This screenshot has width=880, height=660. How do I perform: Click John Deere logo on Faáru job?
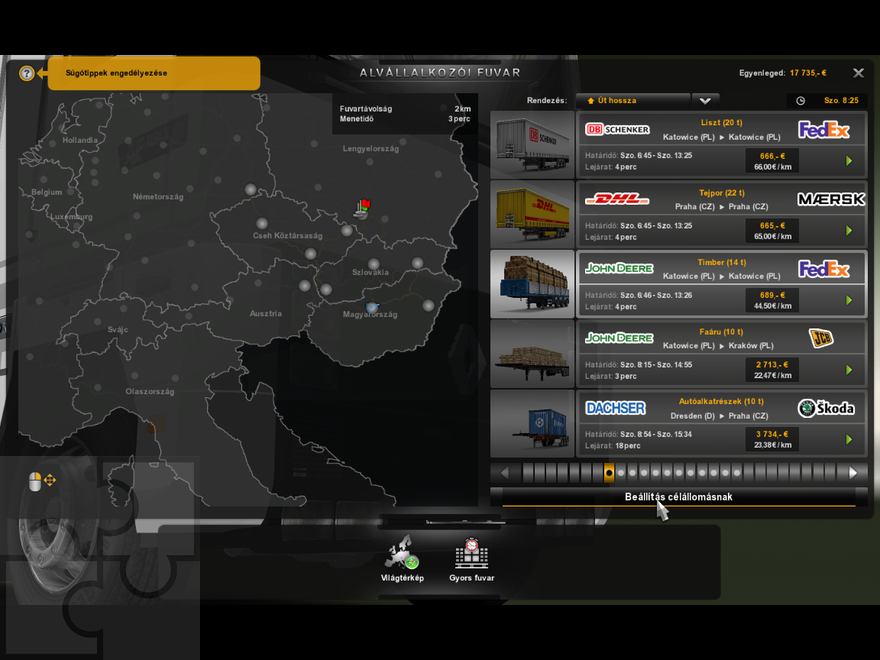pos(619,338)
